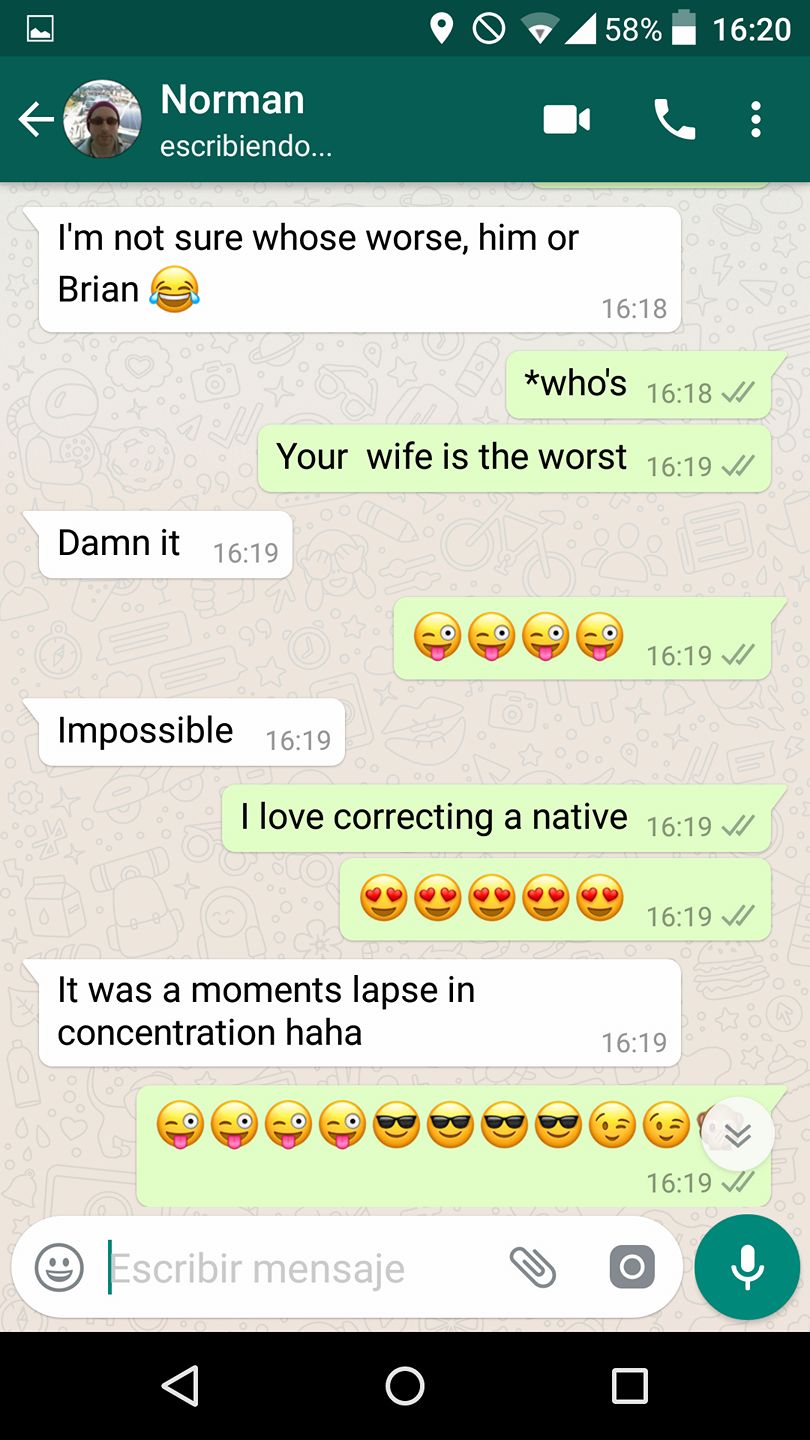
Task: Tap the 'Damn it' message bubble
Action: (x=166, y=545)
